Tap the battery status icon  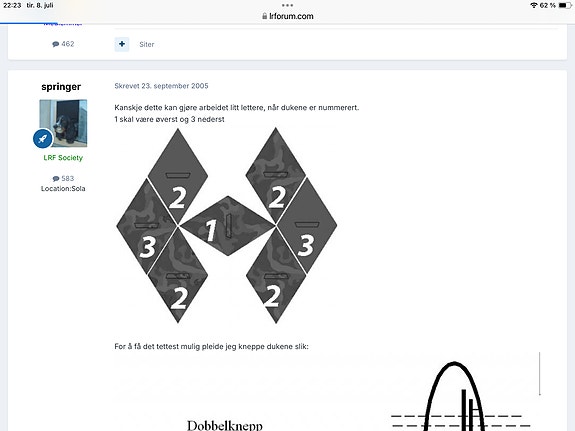565,5
